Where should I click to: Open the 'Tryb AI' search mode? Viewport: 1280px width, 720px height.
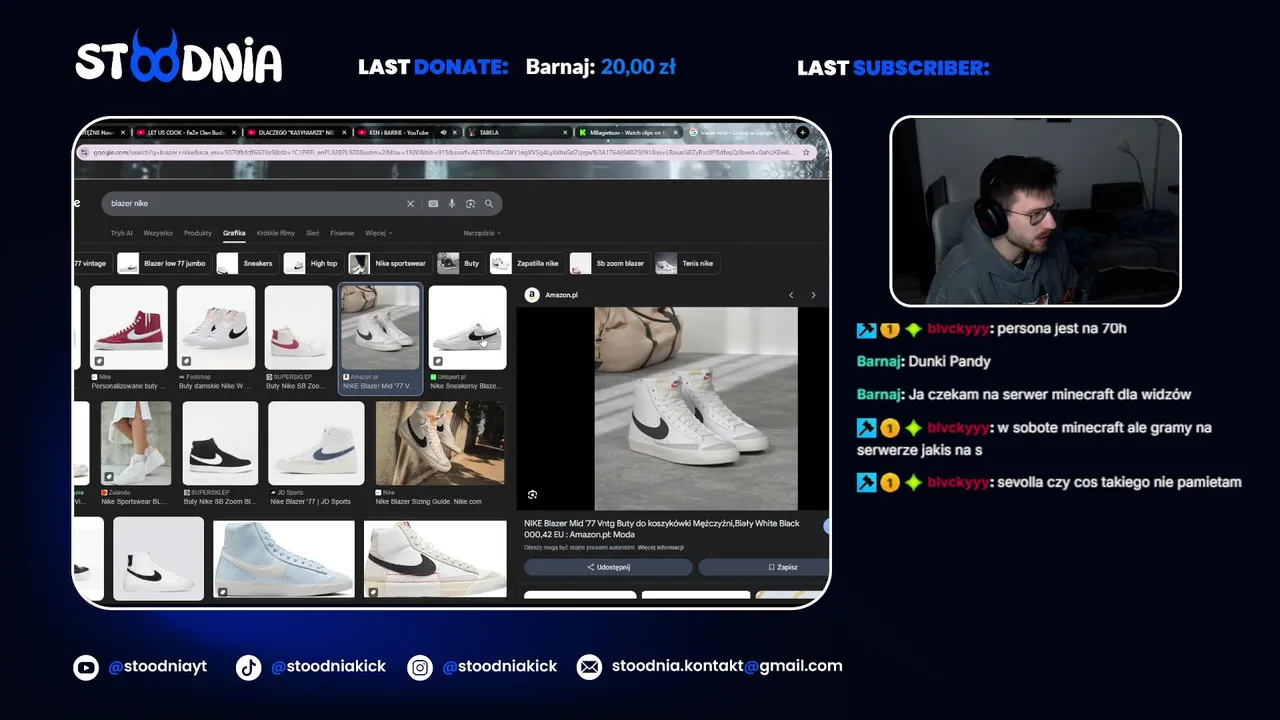point(122,233)
